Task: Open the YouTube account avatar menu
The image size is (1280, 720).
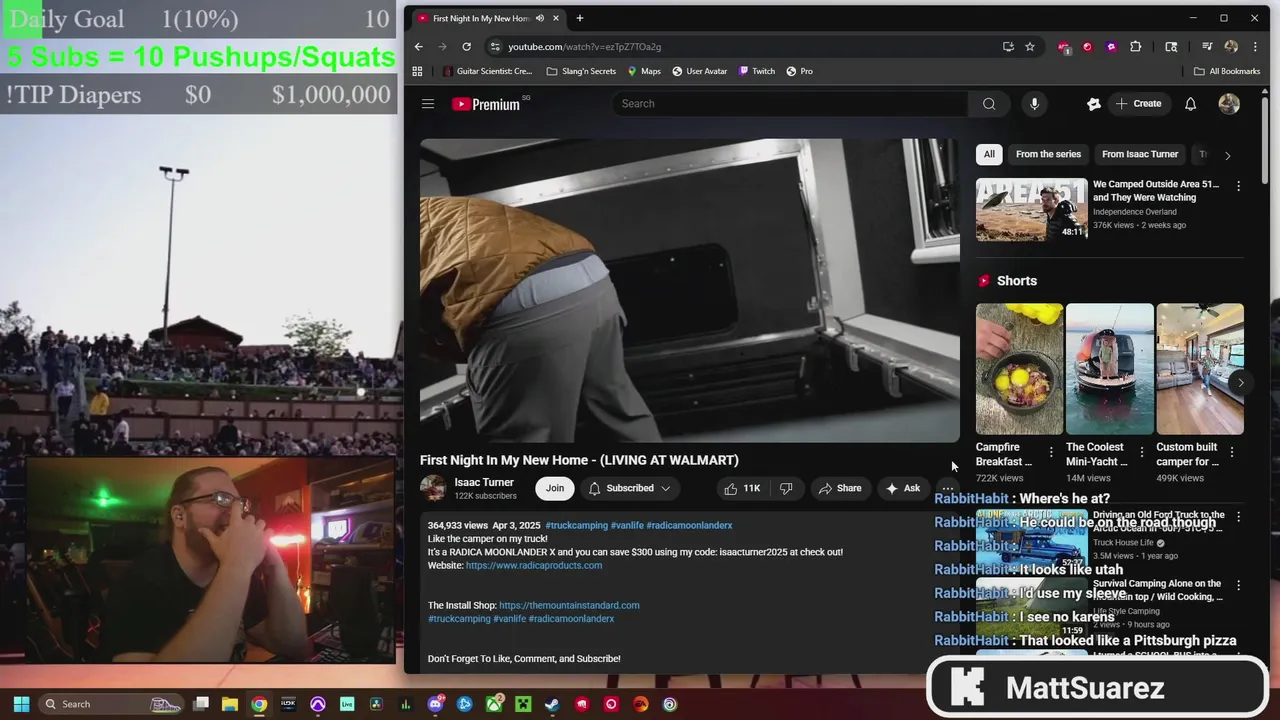Action: (1229, 104)
